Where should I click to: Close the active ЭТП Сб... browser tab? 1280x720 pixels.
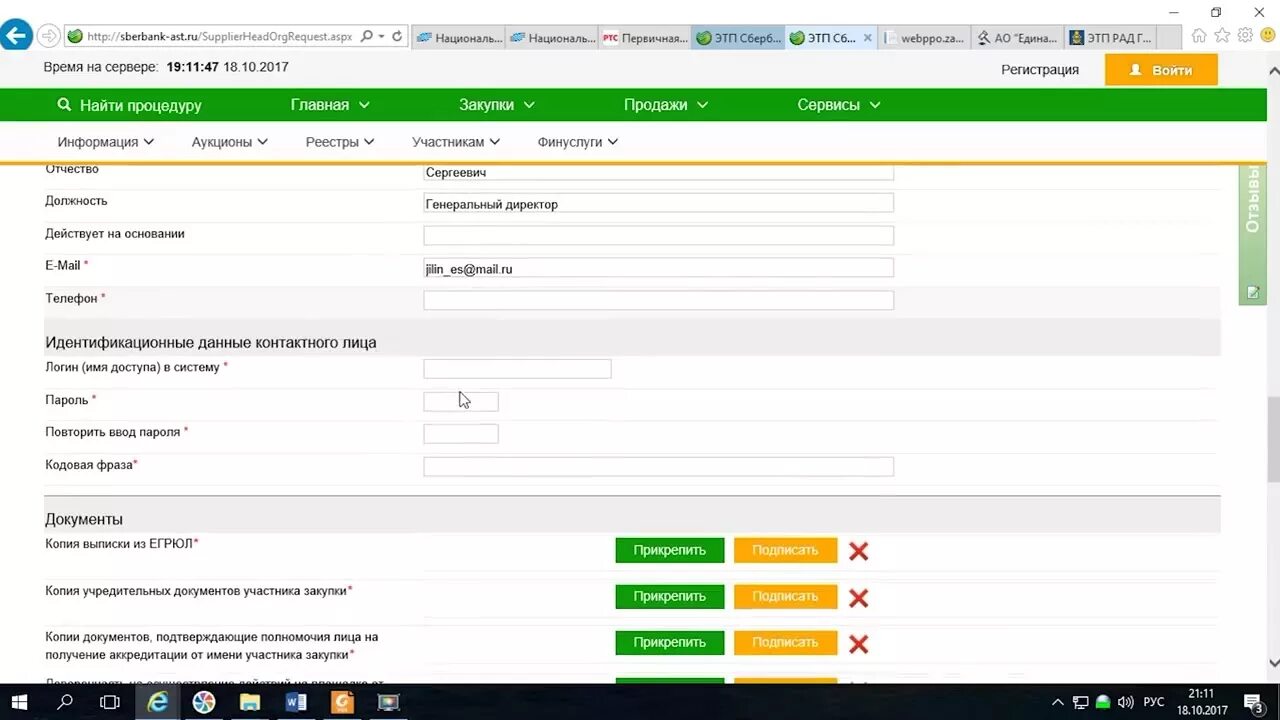867,38
